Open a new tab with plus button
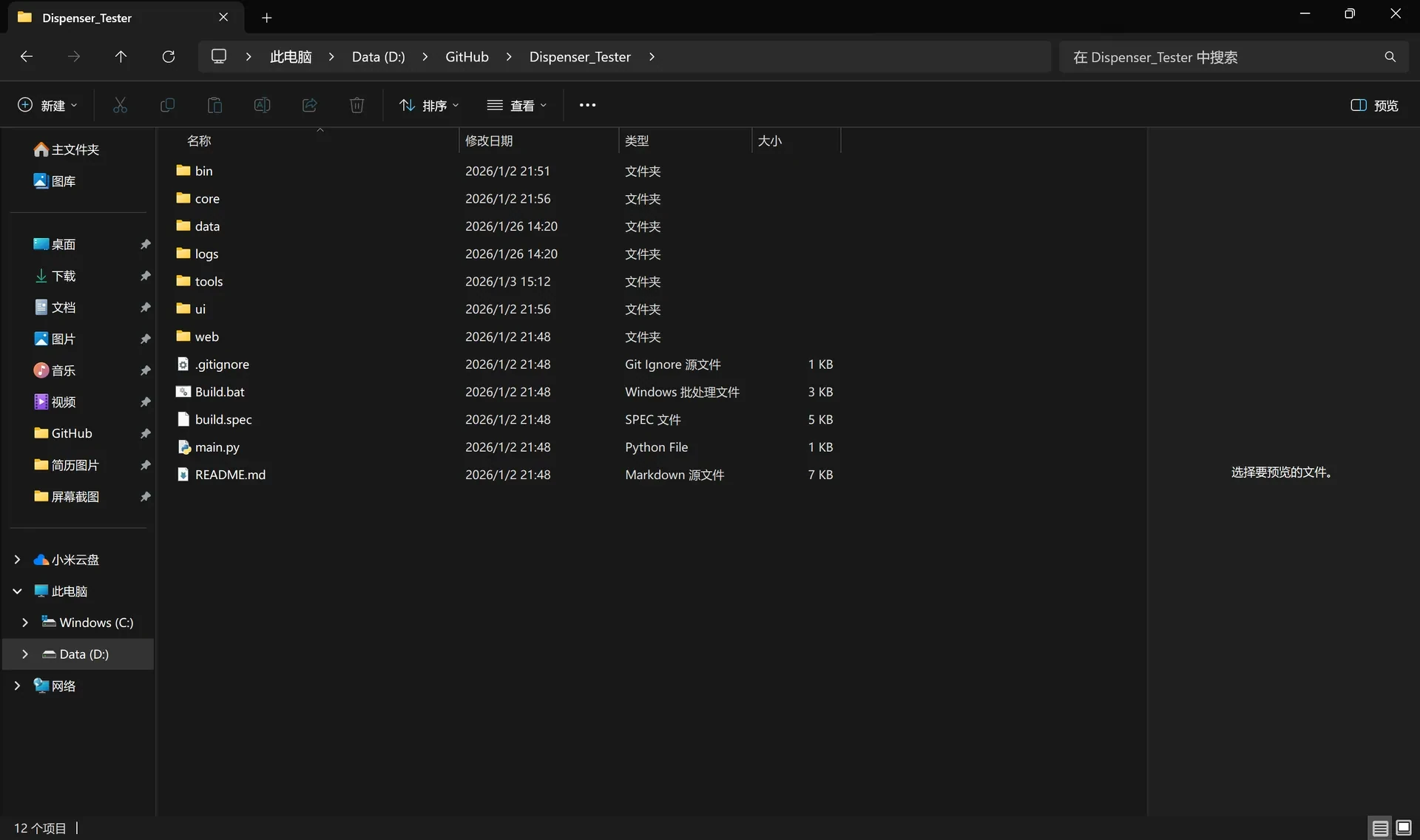Image resolution: width=1420 pixels, height=840 pixels. coord(267,18)
